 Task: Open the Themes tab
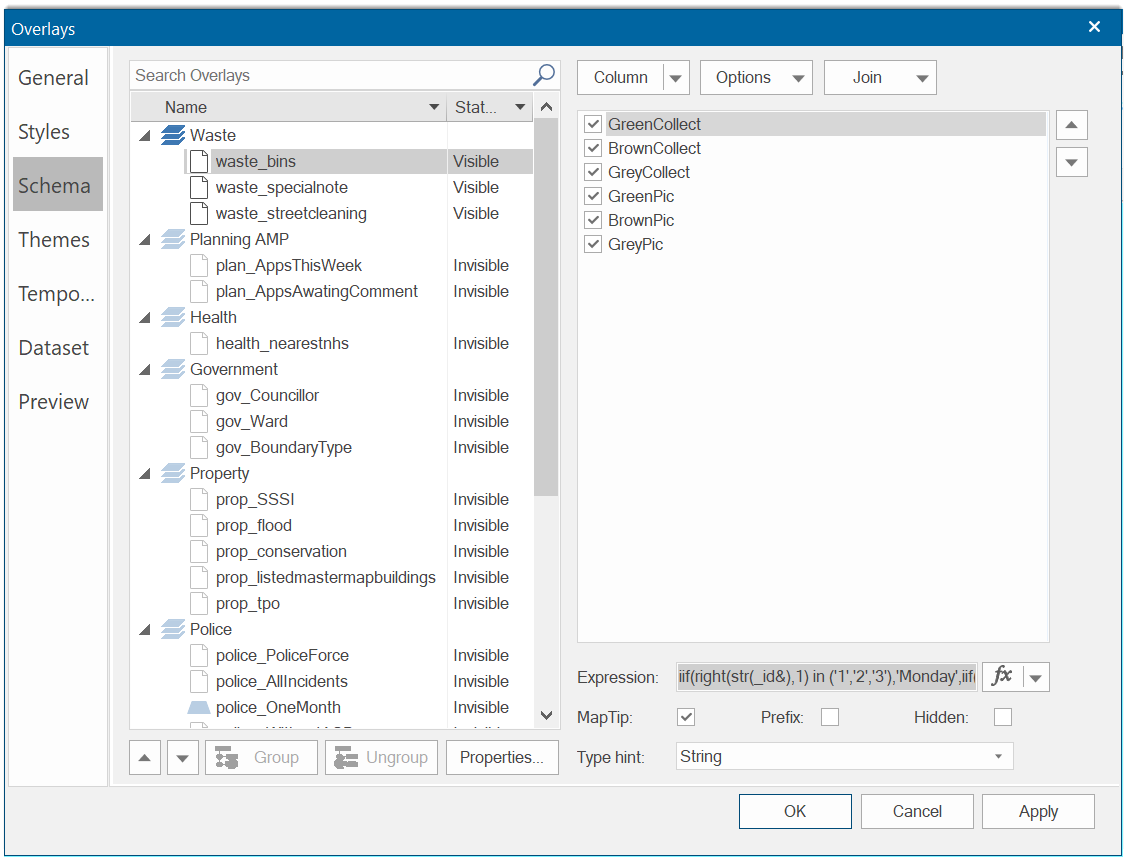pyautogui.click(x=54, y=240)
